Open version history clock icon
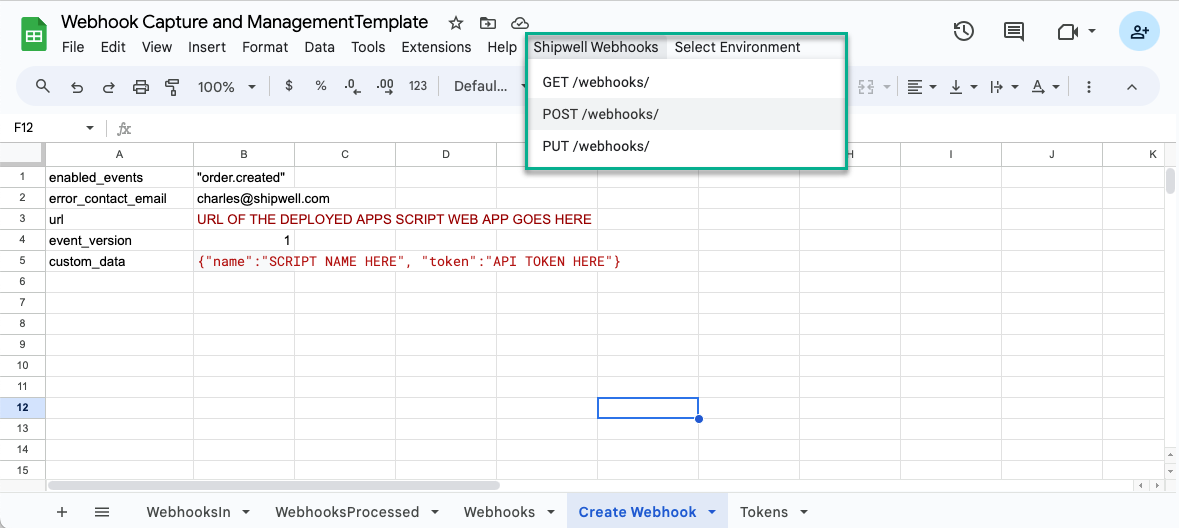 964,32
